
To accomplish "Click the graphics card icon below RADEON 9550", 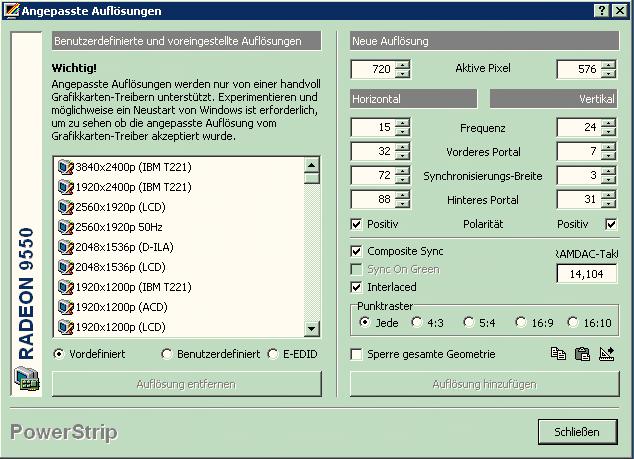I will point(25,380).
